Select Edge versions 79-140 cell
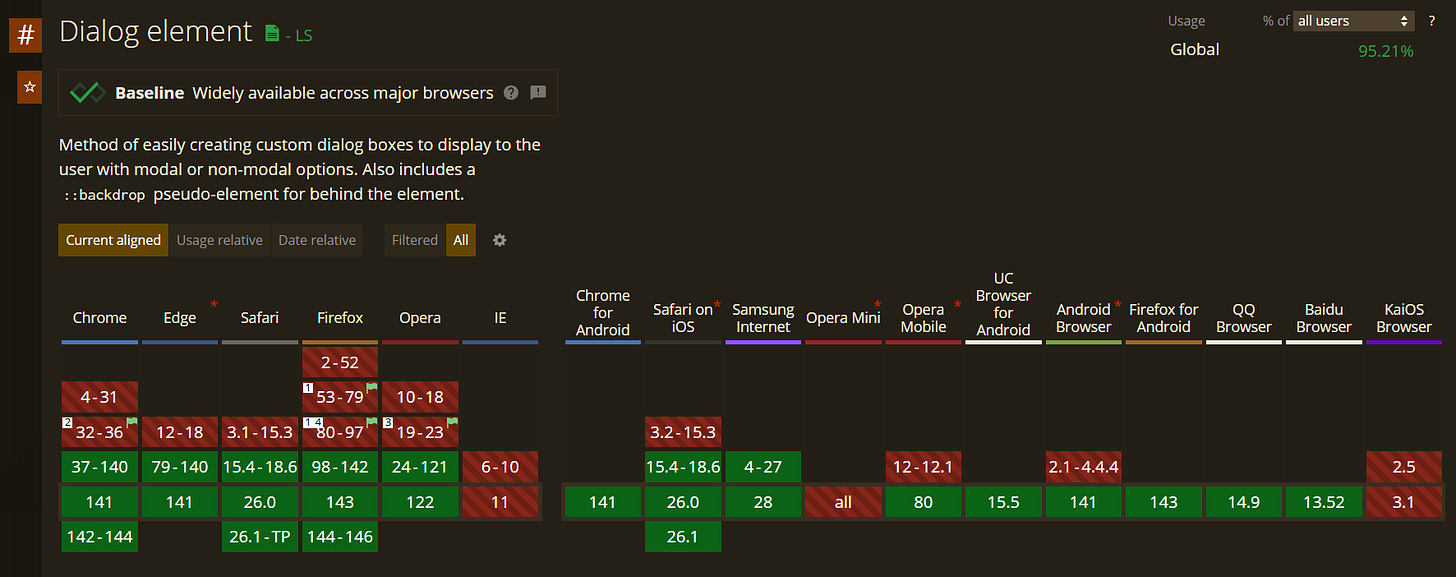This screenshot has width=1456, height=577. [x=180, y=467]
